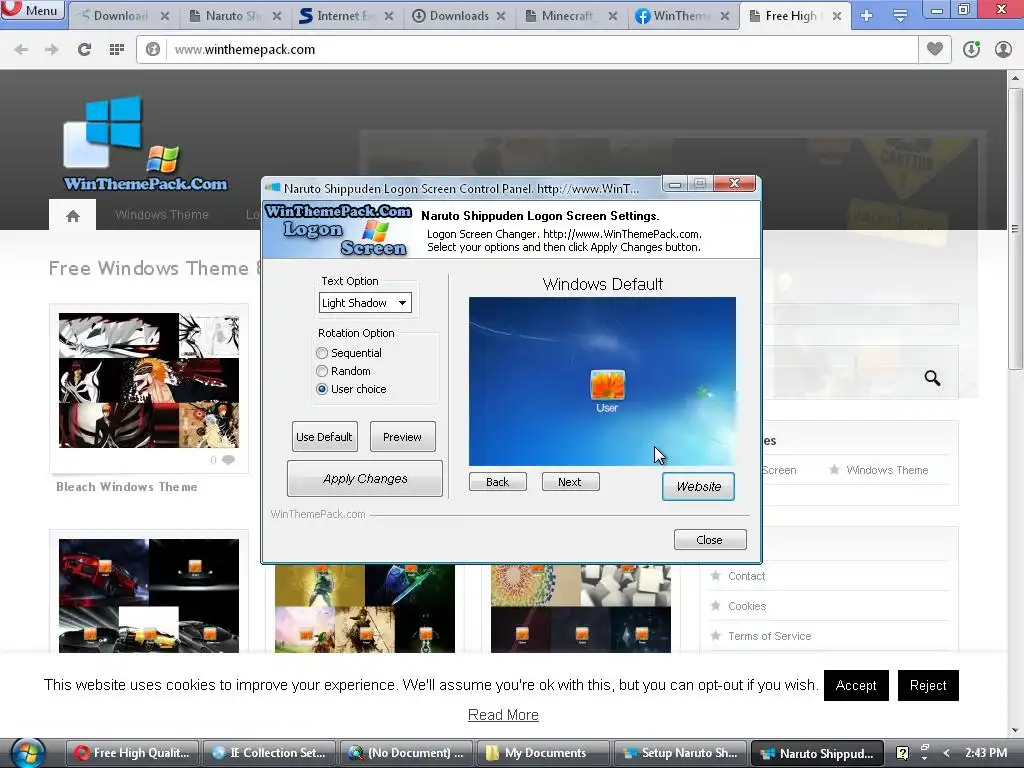Screen dimensions: 1024x768
Task: Open the Terms of Service link
Action: point(769,636)
